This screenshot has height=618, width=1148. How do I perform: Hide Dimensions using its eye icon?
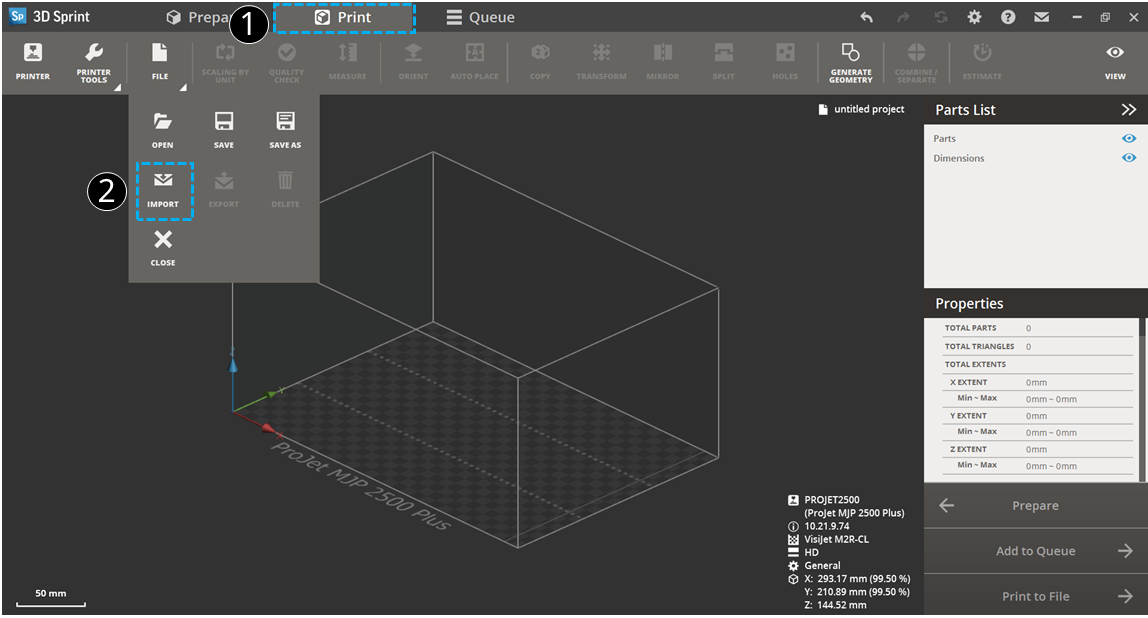coord(1129,158)
